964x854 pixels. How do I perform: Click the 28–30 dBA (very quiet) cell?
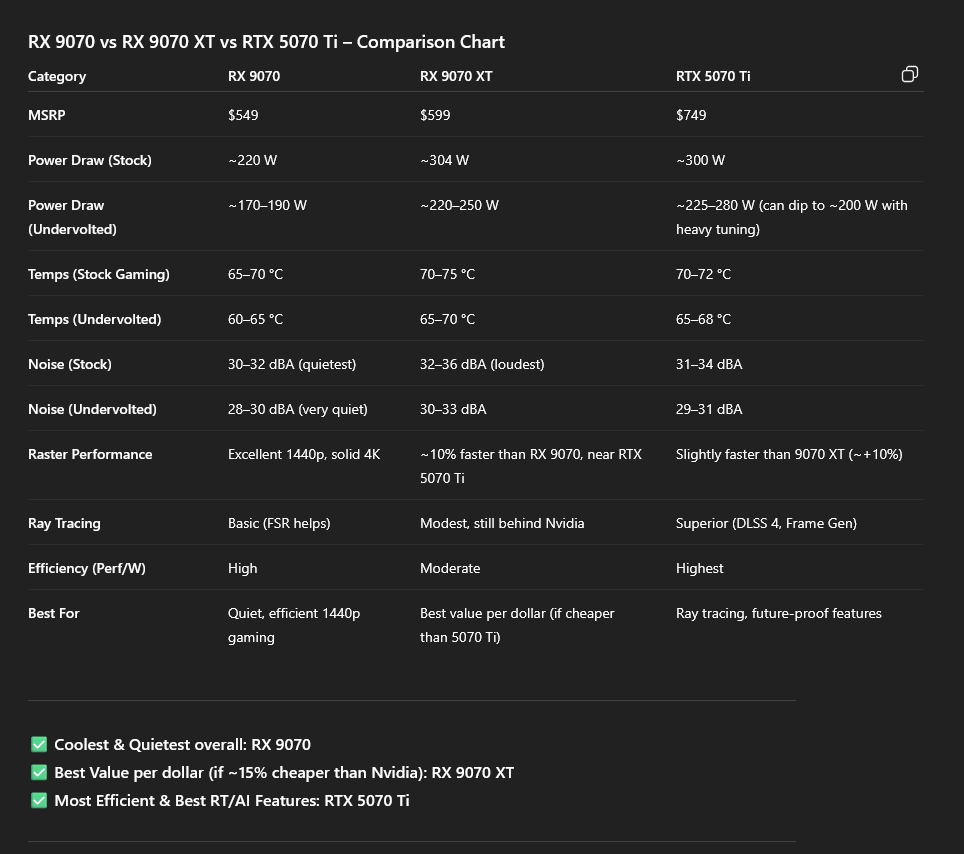pos(298,409)
